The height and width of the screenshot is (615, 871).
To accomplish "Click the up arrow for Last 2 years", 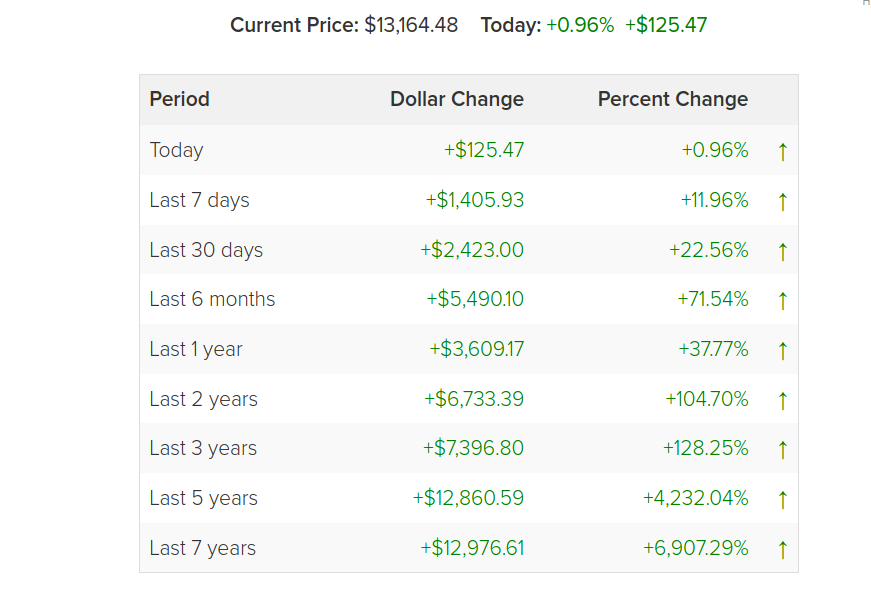I will pyautogui.click(x=782, y=400).
